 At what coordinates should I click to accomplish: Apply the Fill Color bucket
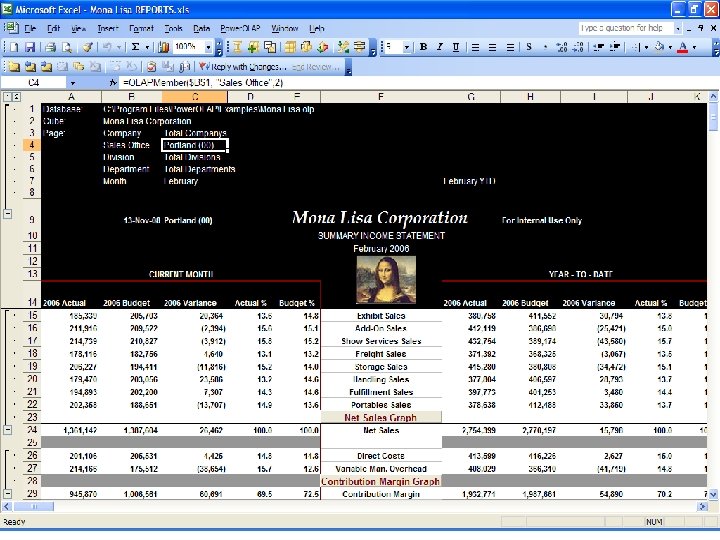[x=659, y=47]
